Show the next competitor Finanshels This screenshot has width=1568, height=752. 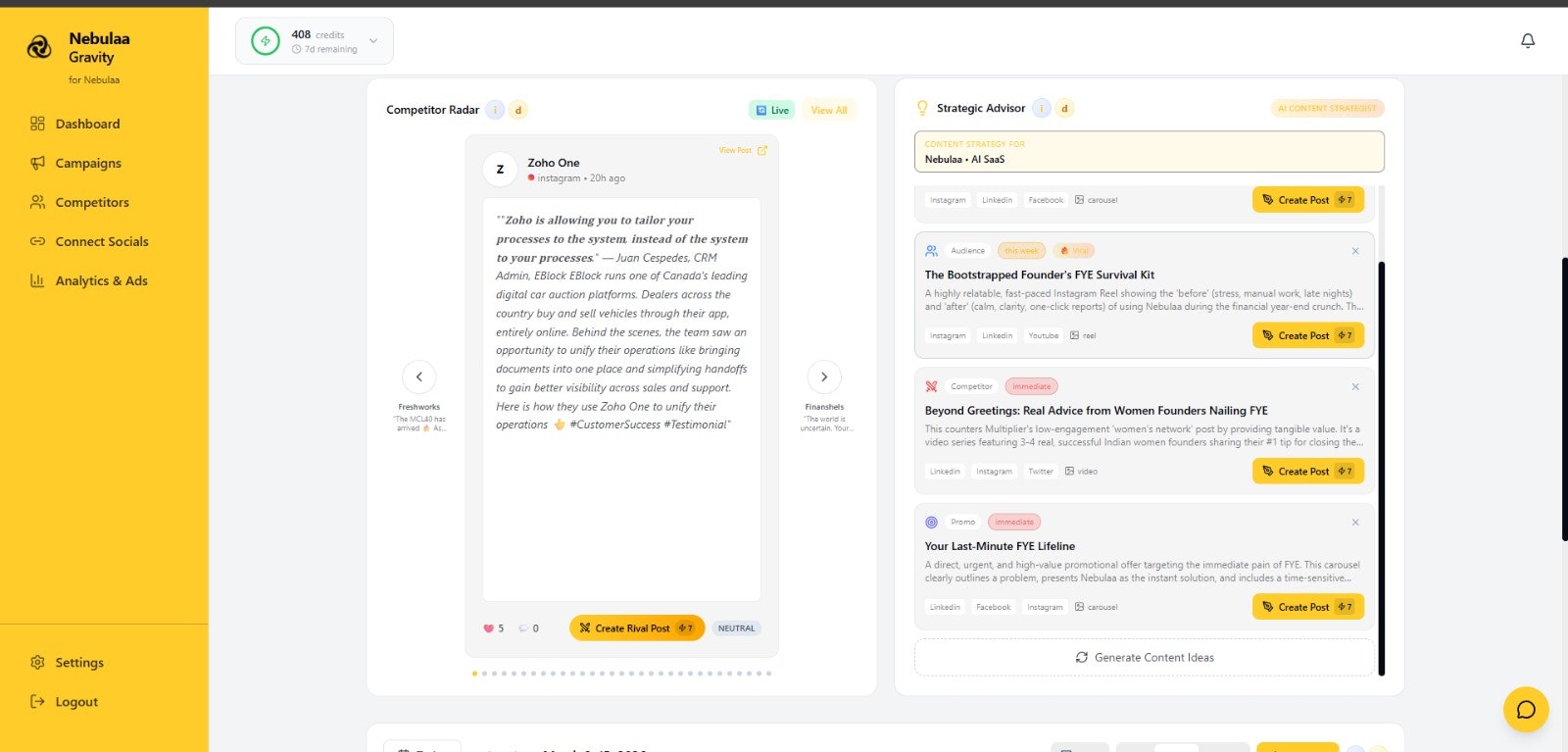click(x=824, y=376)
